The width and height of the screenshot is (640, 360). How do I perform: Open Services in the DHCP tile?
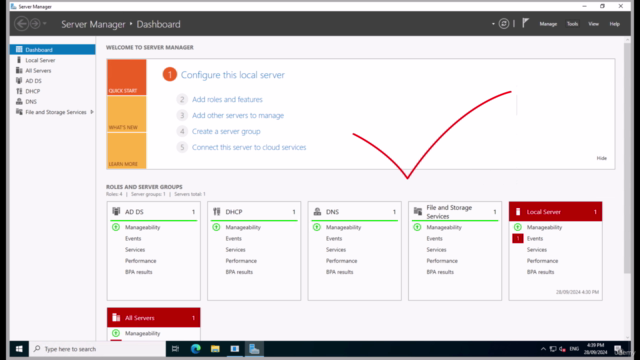click(x=236, y=250)
